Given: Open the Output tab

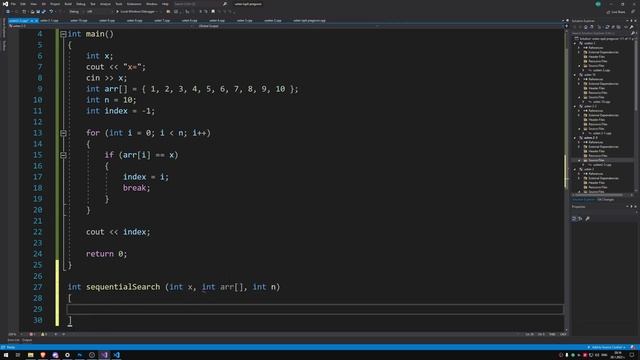Looking at the screenshot, I should [x=27, y=340].
